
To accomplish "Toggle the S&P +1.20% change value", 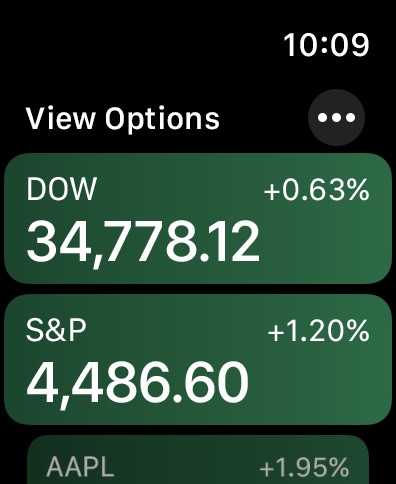I will tap(319, 331).
